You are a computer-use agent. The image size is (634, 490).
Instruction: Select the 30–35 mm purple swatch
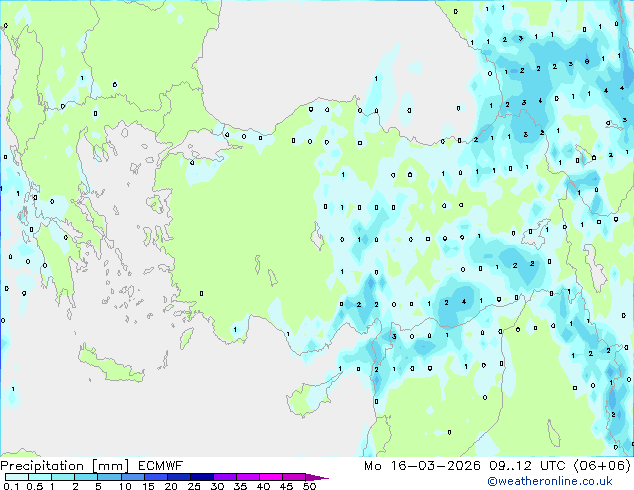pyautogui.click(x=225, y=477)
